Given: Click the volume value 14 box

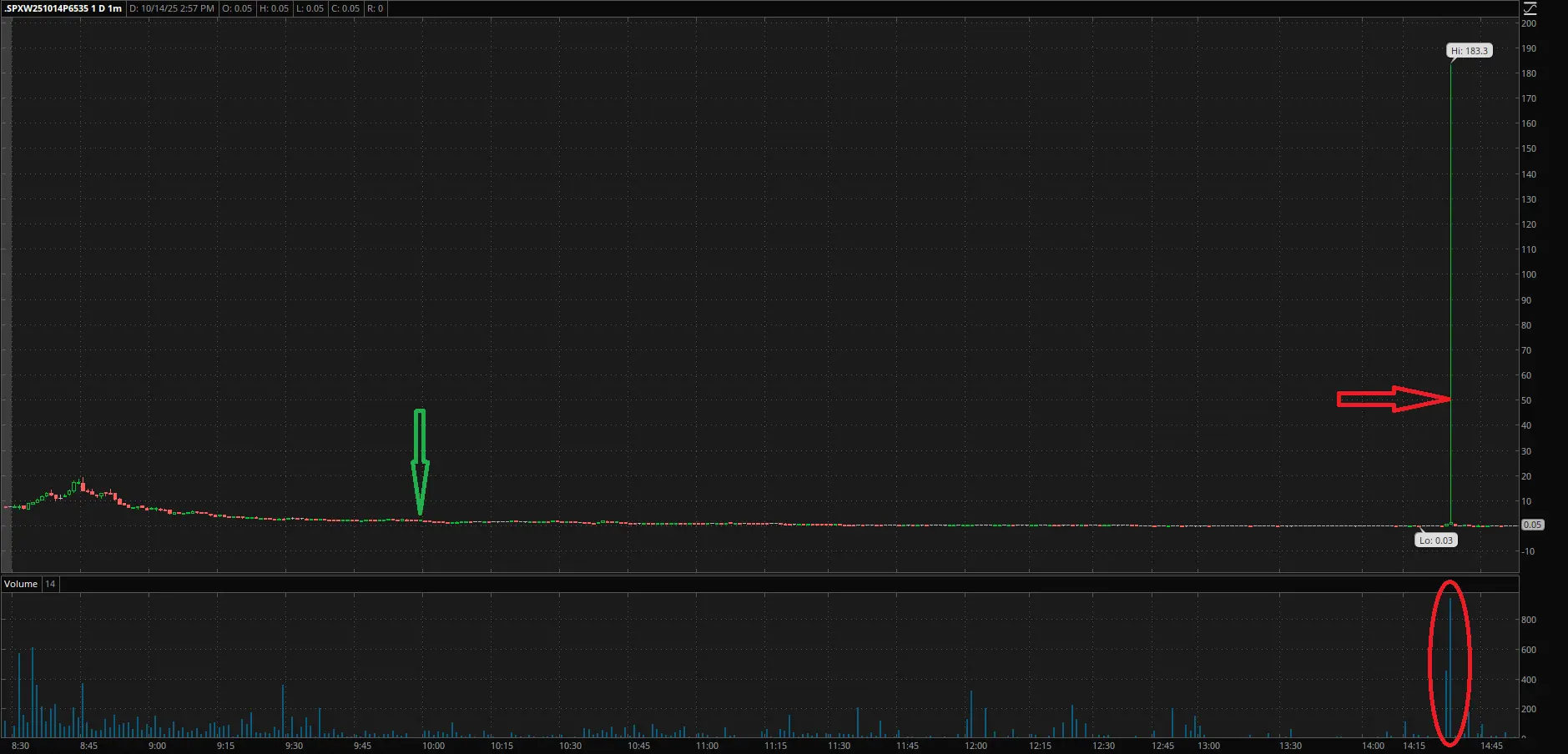Looking at the screenshot, I should pos(50,584).
